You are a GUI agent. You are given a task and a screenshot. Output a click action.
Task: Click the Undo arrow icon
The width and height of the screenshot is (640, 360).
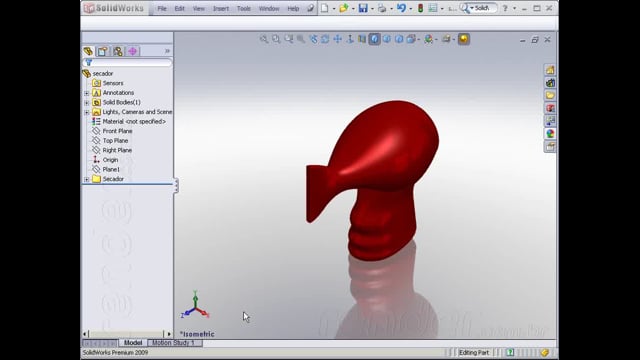(401, 8)
